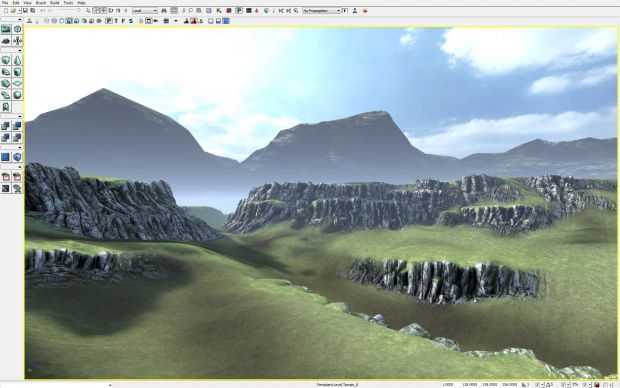Click the CSG Deintersect icon

click(17, 138)
